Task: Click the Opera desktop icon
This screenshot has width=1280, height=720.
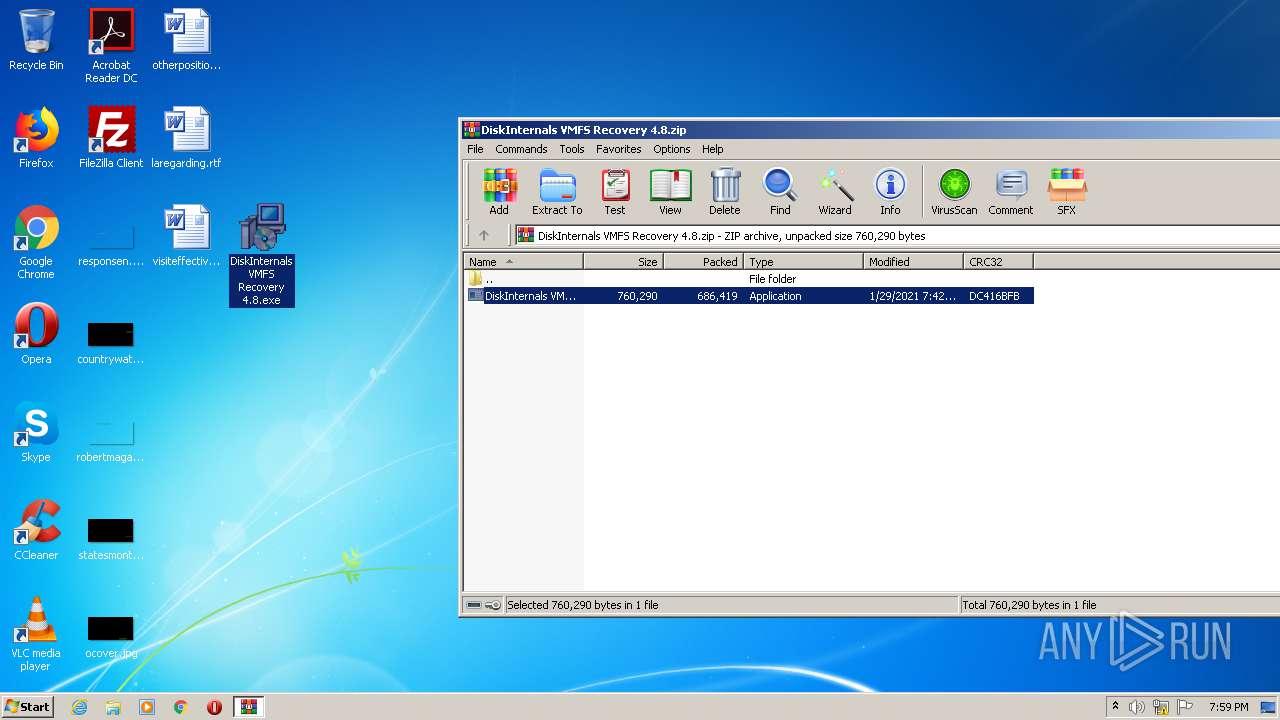Action: (x=36, y=334)
